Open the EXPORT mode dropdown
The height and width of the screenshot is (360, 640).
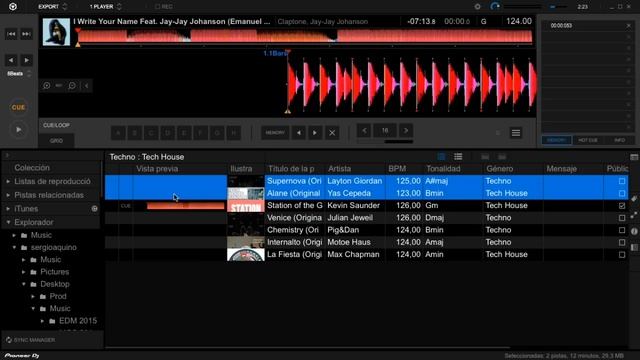pos(52,7)
